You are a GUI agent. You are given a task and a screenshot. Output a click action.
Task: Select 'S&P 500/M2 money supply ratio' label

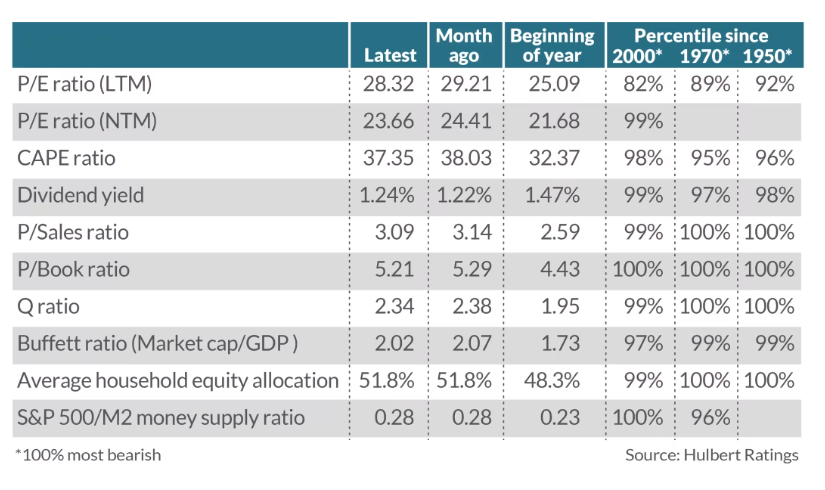(x=160, y=417)
